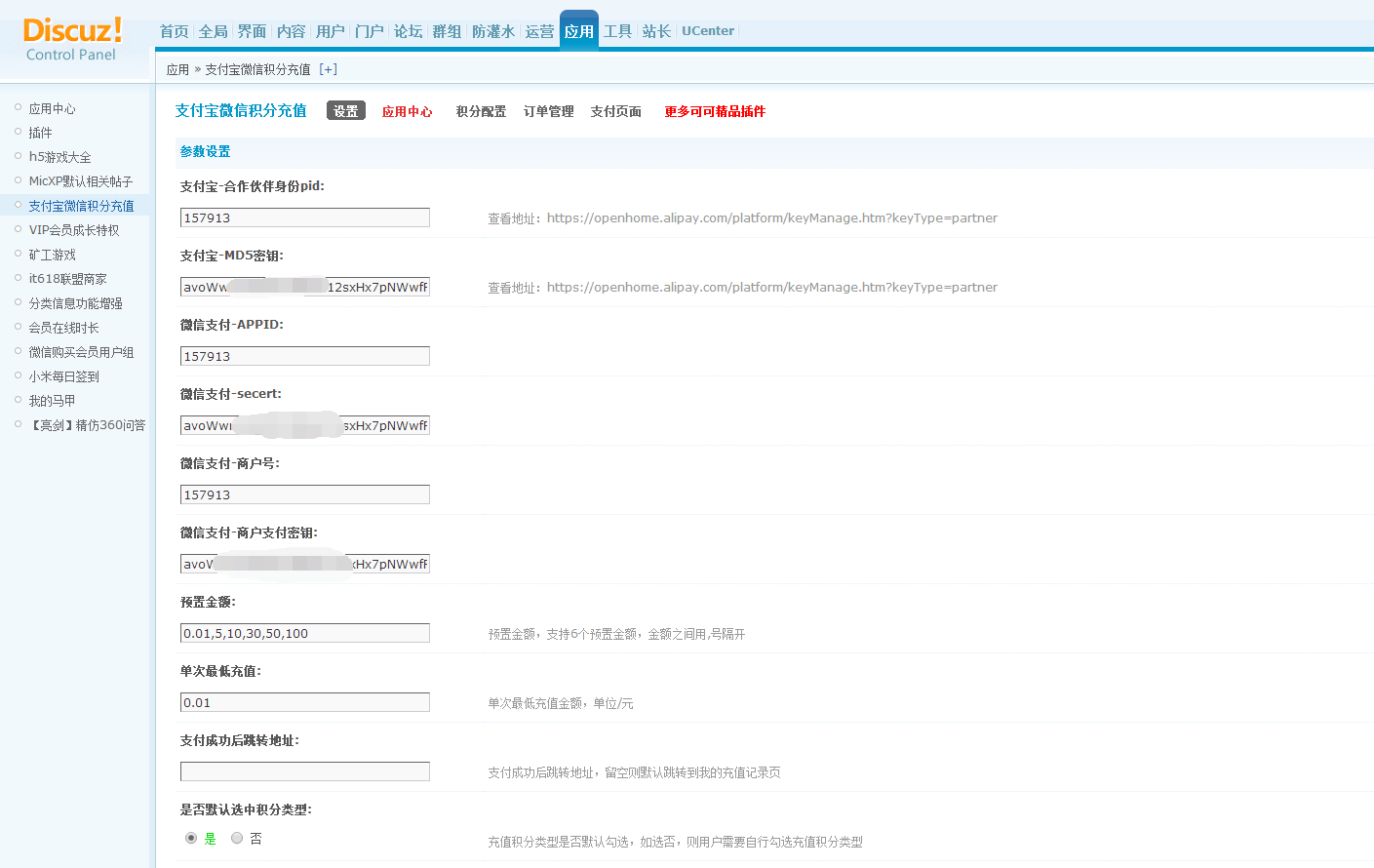Switch to the 订单管理 tab
The image size is (1374, 868).
[x=549, y=111]
